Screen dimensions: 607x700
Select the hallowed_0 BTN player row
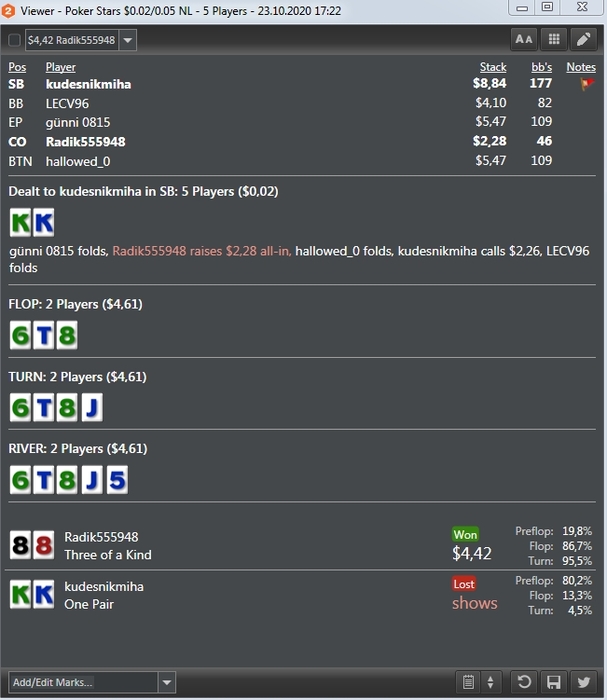coord(302,161)
